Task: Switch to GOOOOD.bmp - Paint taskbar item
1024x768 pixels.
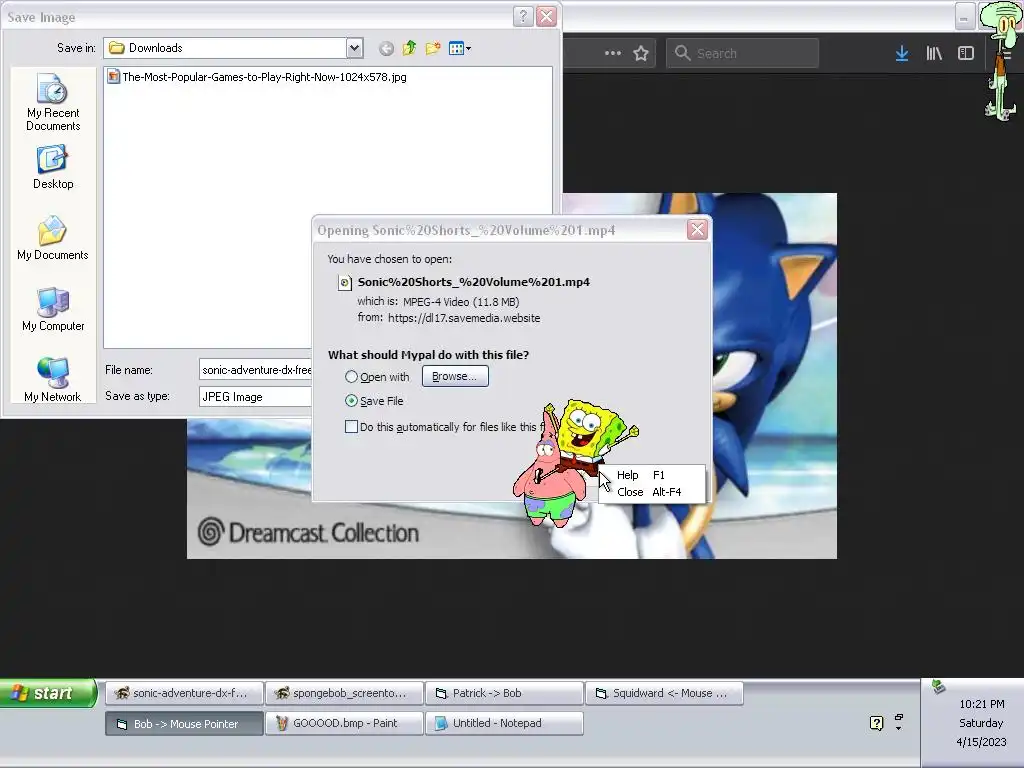Action: (344, 724)
